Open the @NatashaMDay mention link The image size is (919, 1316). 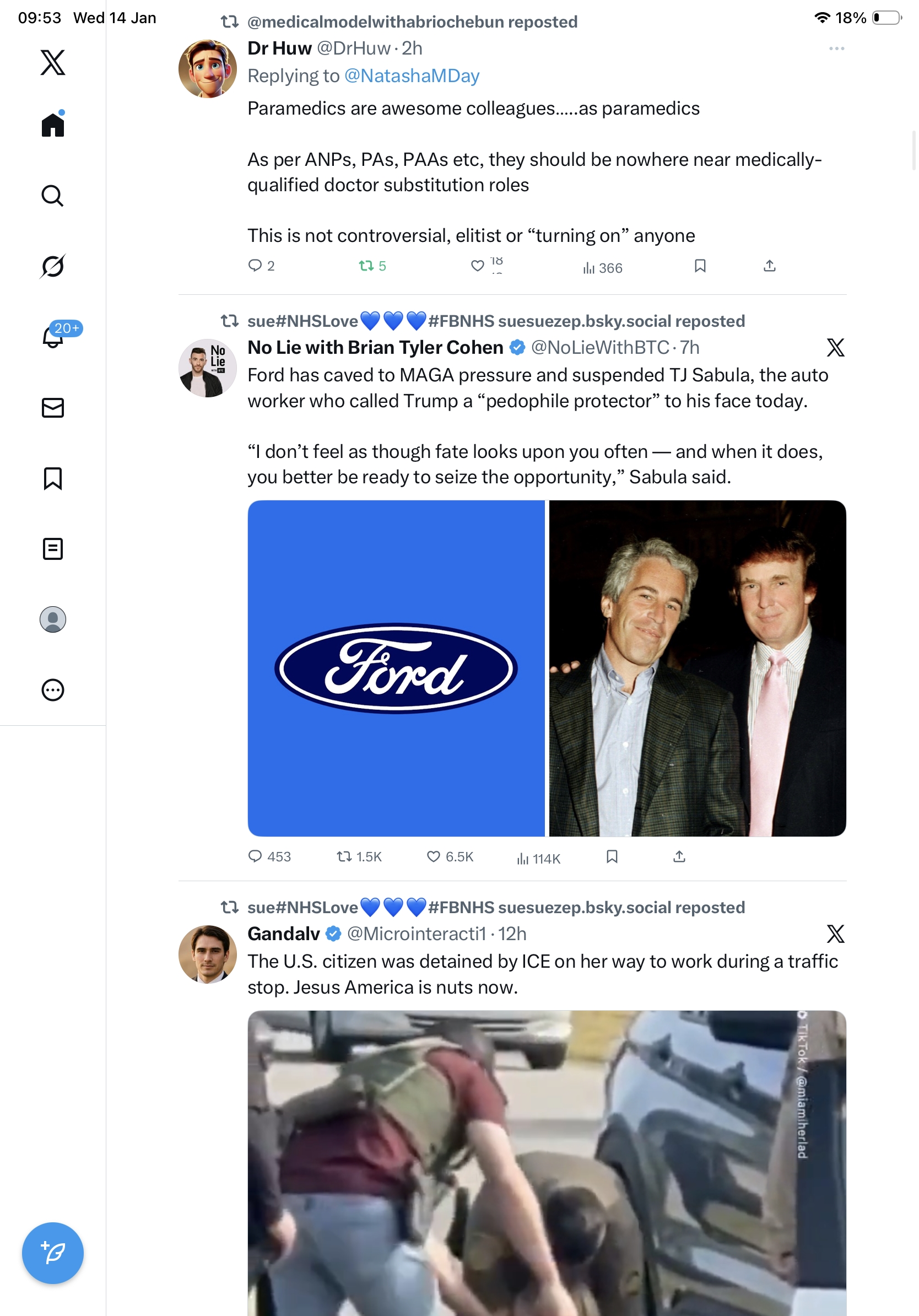(x=412, y=75)
